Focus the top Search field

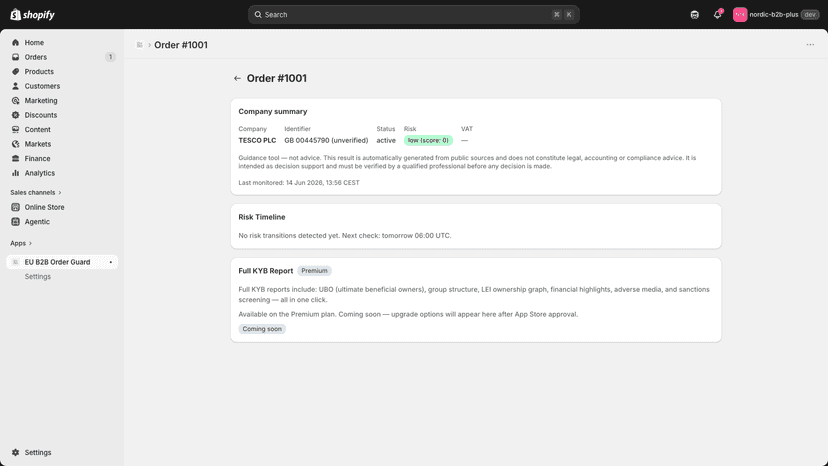pyautogui.click(x=414, y=15)
